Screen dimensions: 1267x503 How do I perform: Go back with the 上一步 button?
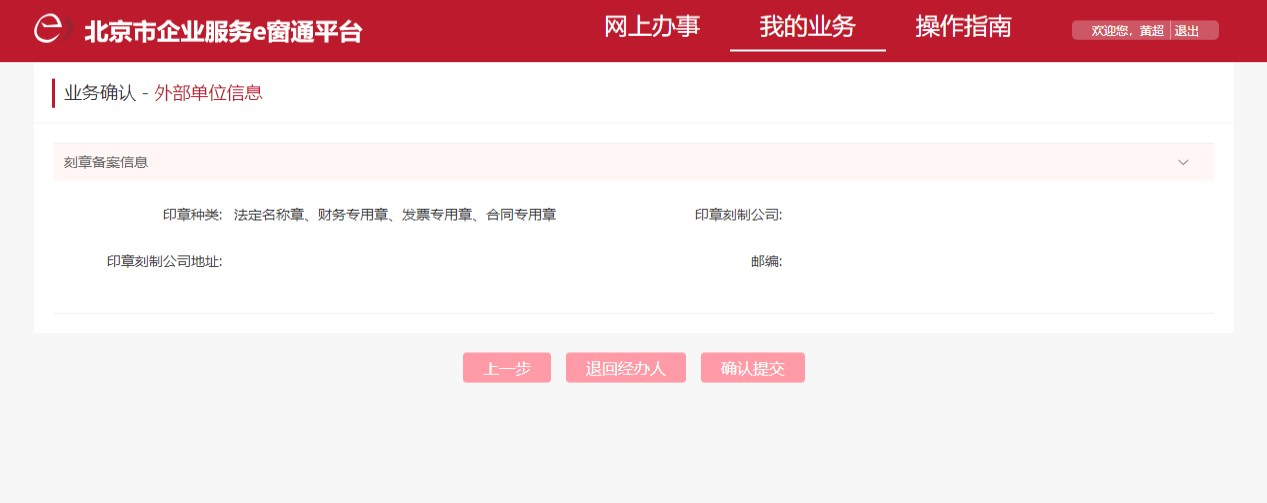[507, 368]
